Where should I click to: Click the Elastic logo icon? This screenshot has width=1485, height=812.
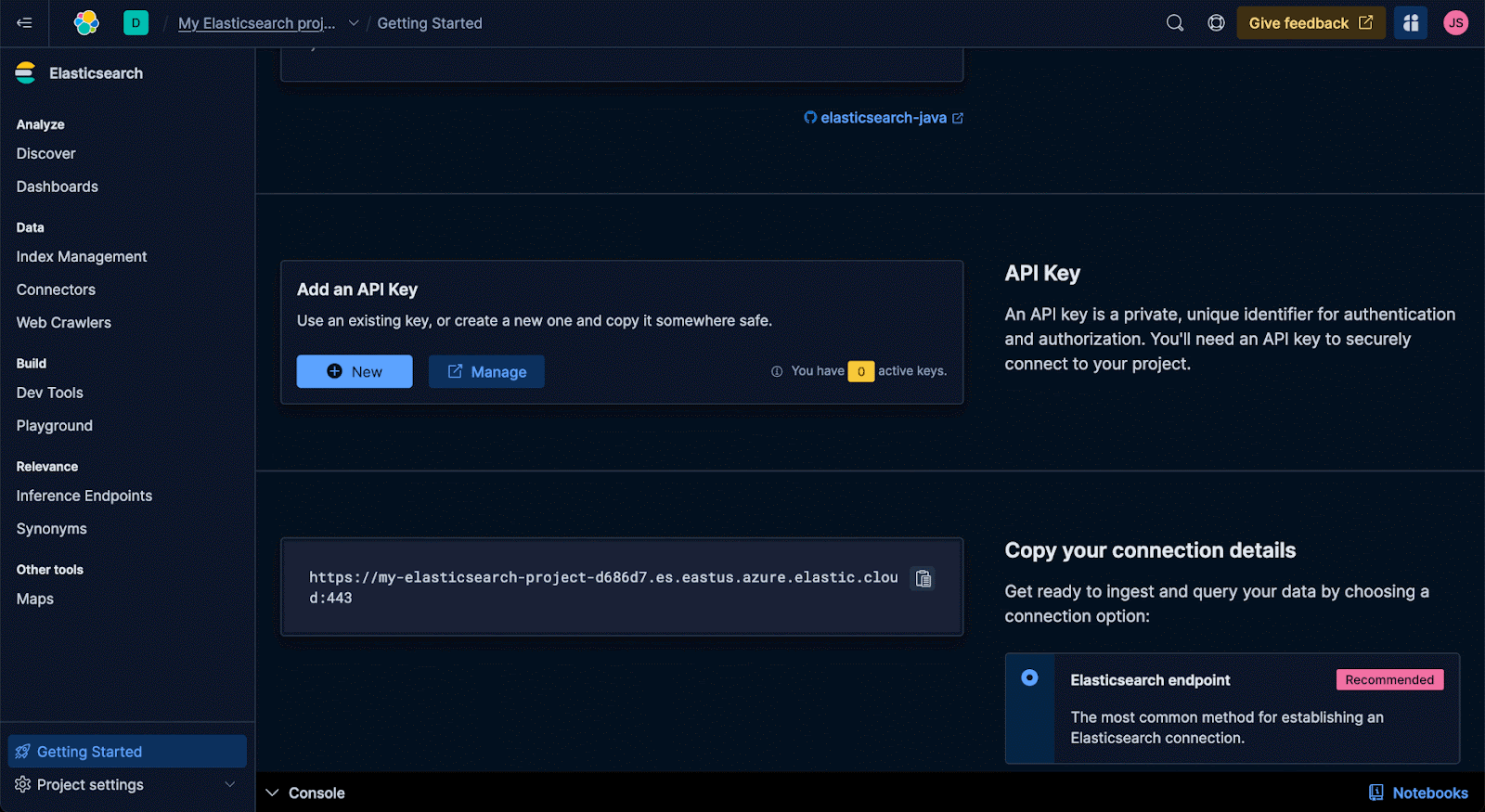point(86,23)
